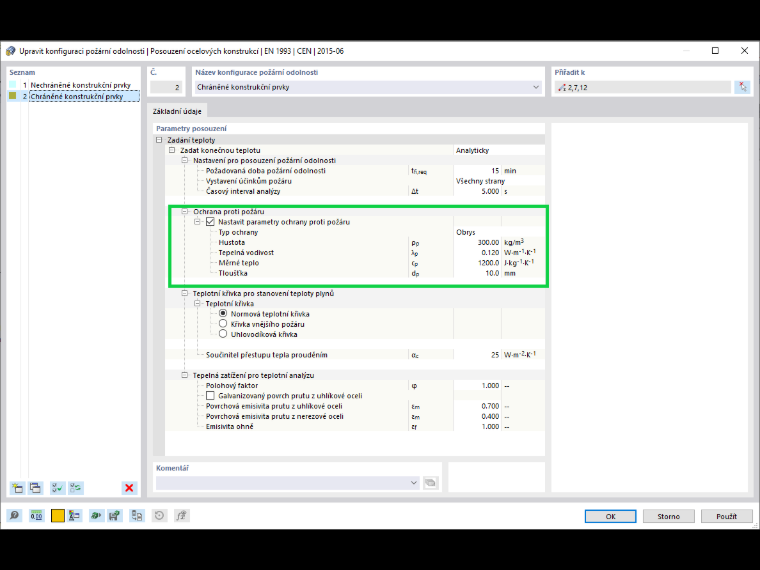Create a new fire resistance configuration
Image resolution: width=760 pixels, height=570 pixels.
click(17, 488)
